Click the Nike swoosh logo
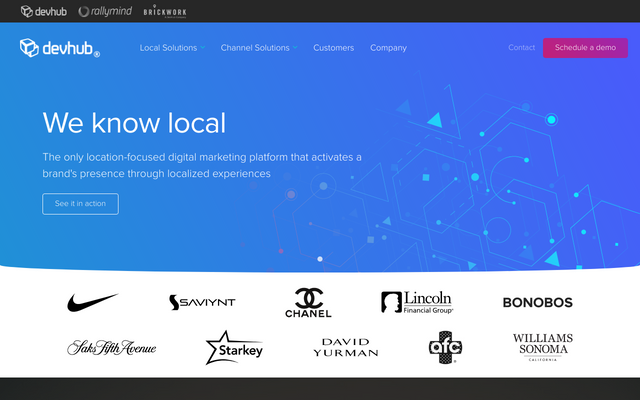 coord(93,302)
